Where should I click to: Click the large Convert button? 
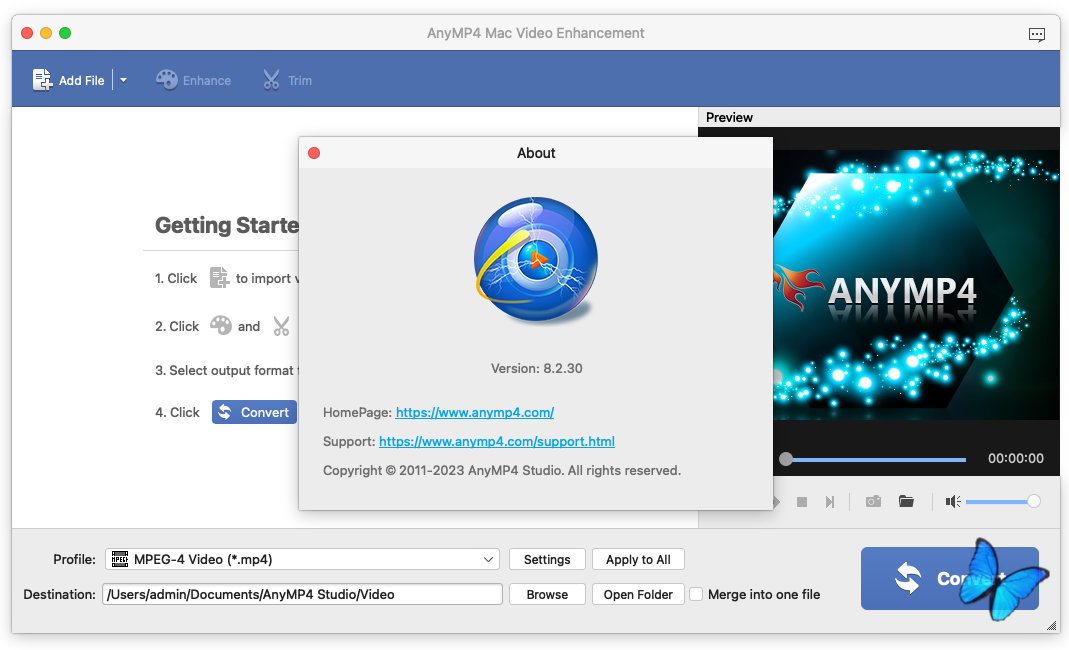[949, 578]
